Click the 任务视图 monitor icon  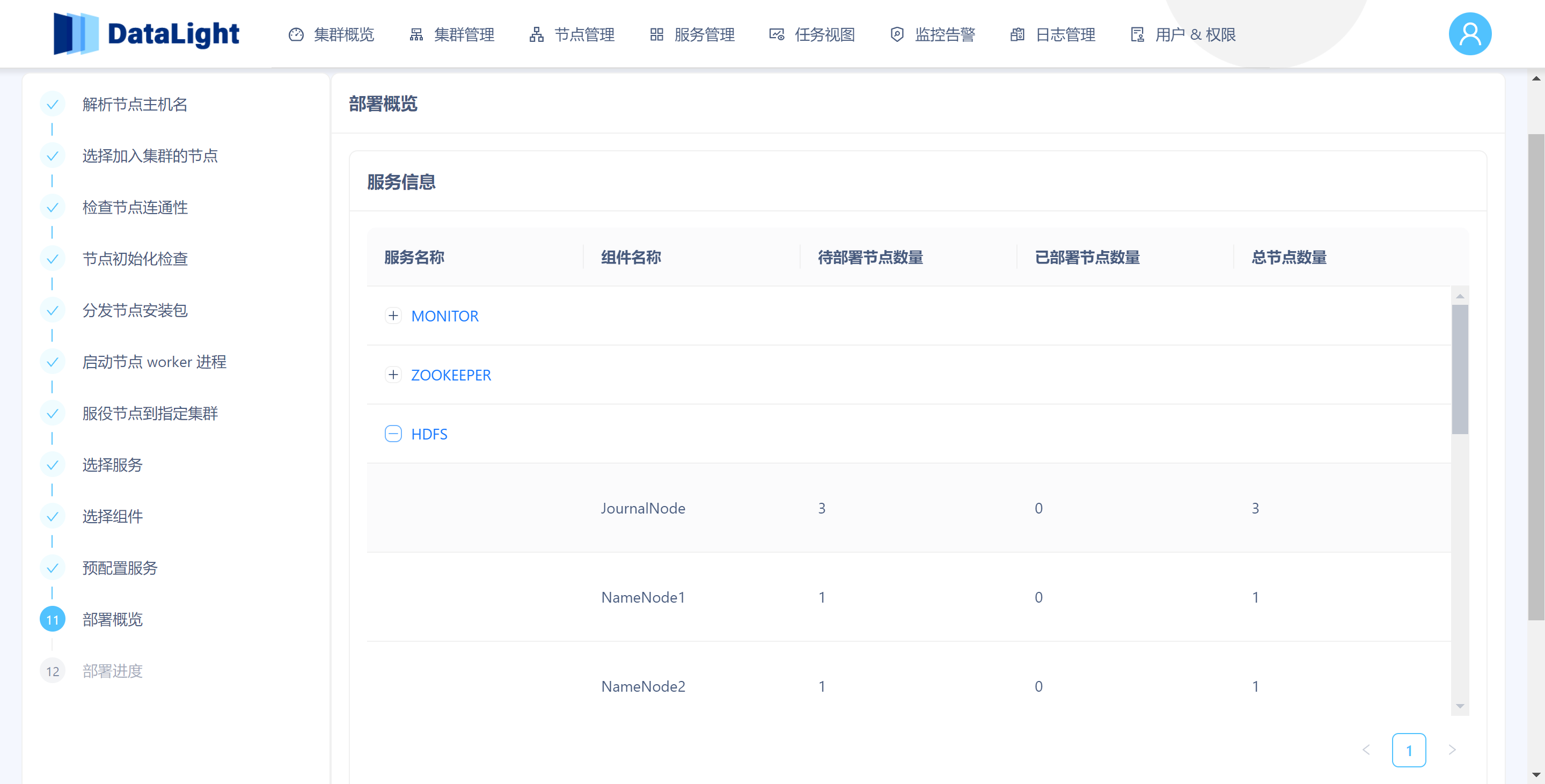tap(777, 35)
